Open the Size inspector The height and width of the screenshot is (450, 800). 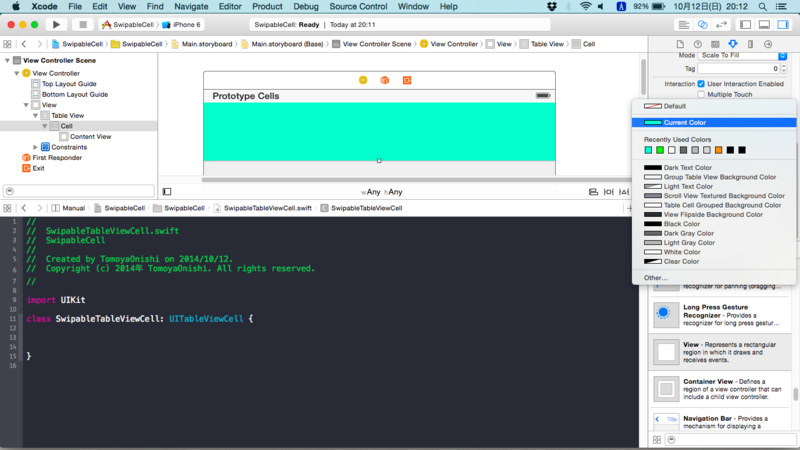751,44
